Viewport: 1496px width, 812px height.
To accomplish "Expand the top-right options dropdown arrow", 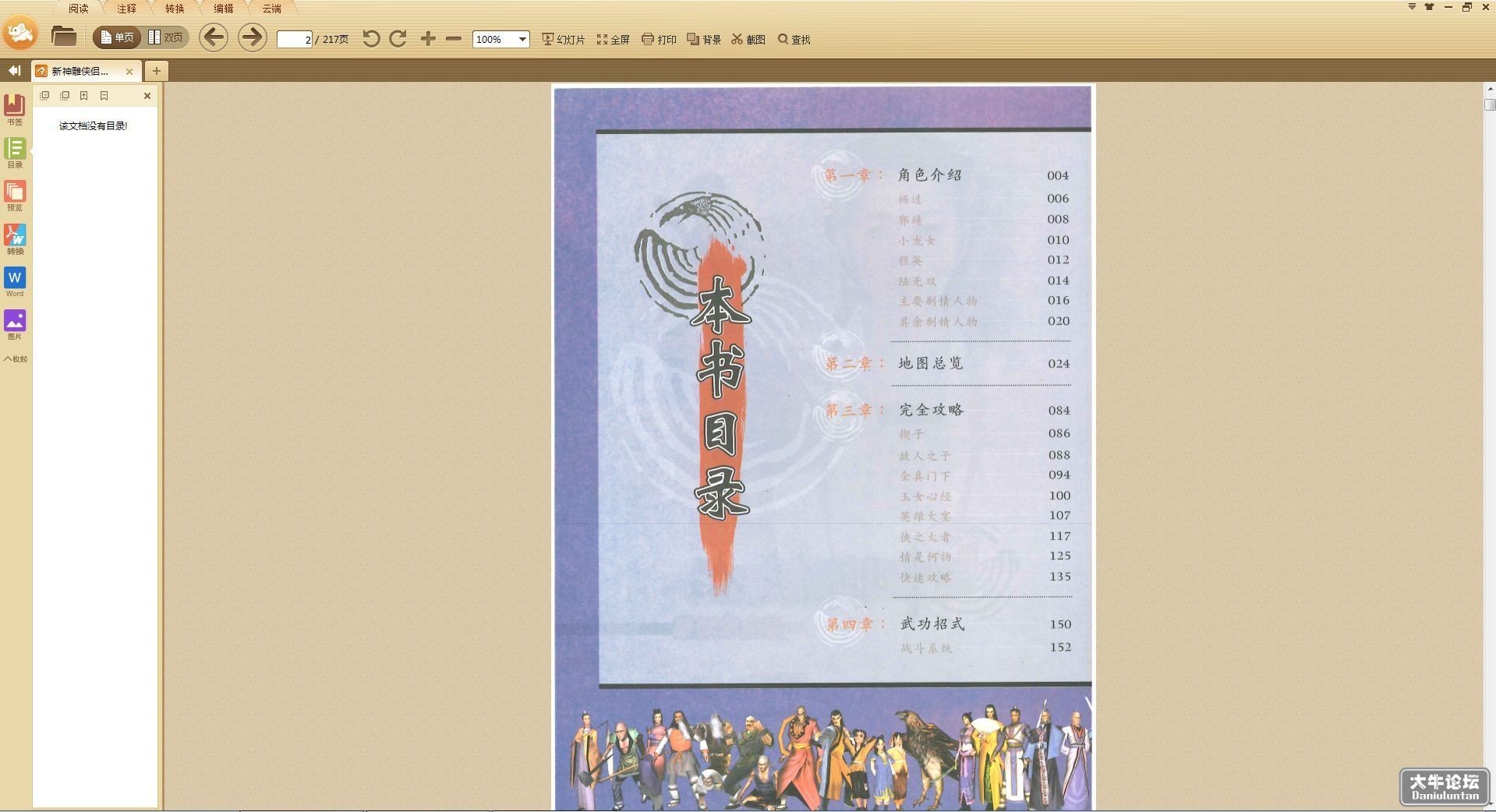I will pyautogui.click(x=1412, y=7).
